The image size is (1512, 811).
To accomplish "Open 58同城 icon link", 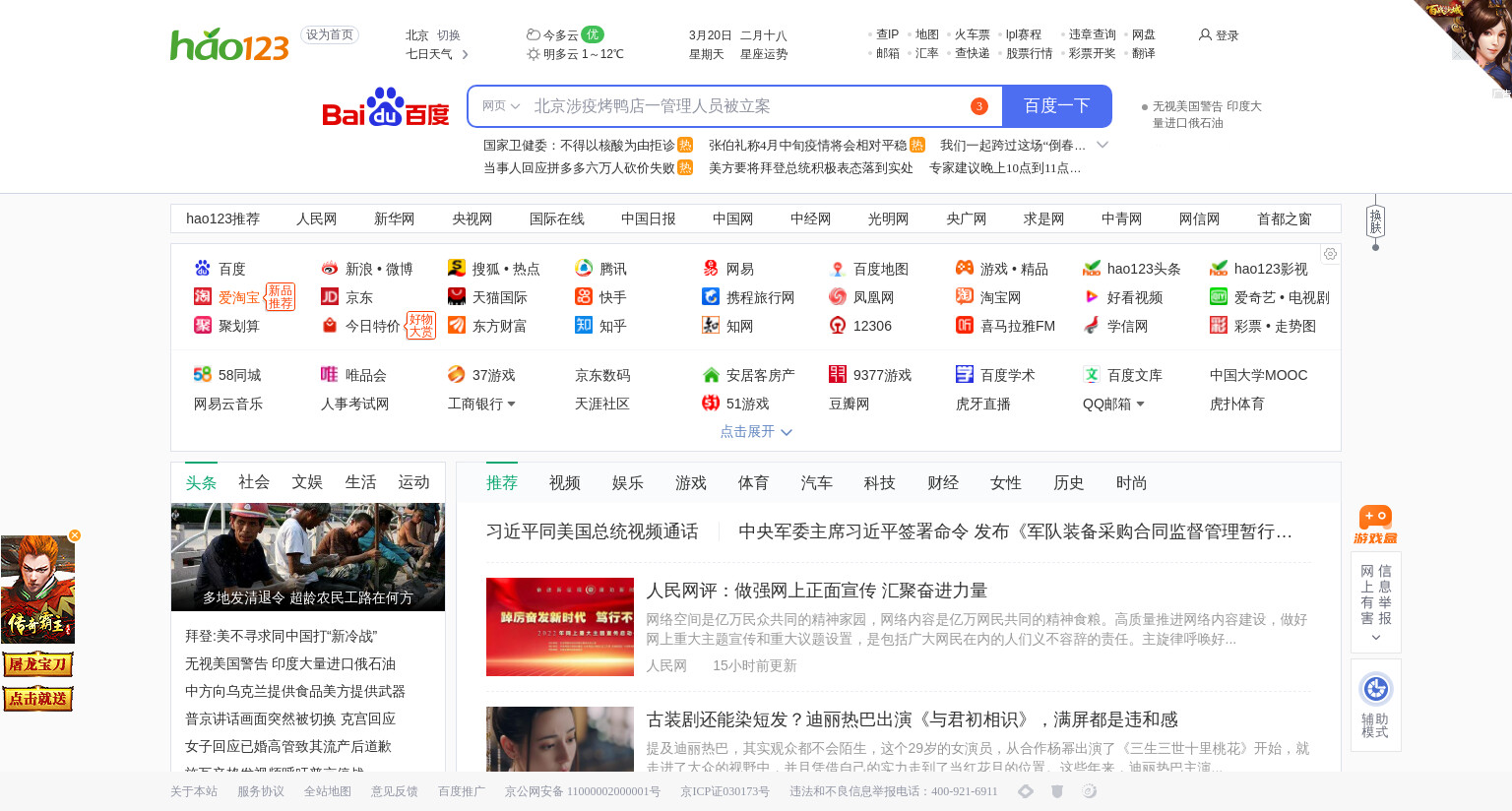I will coord(203,374).
